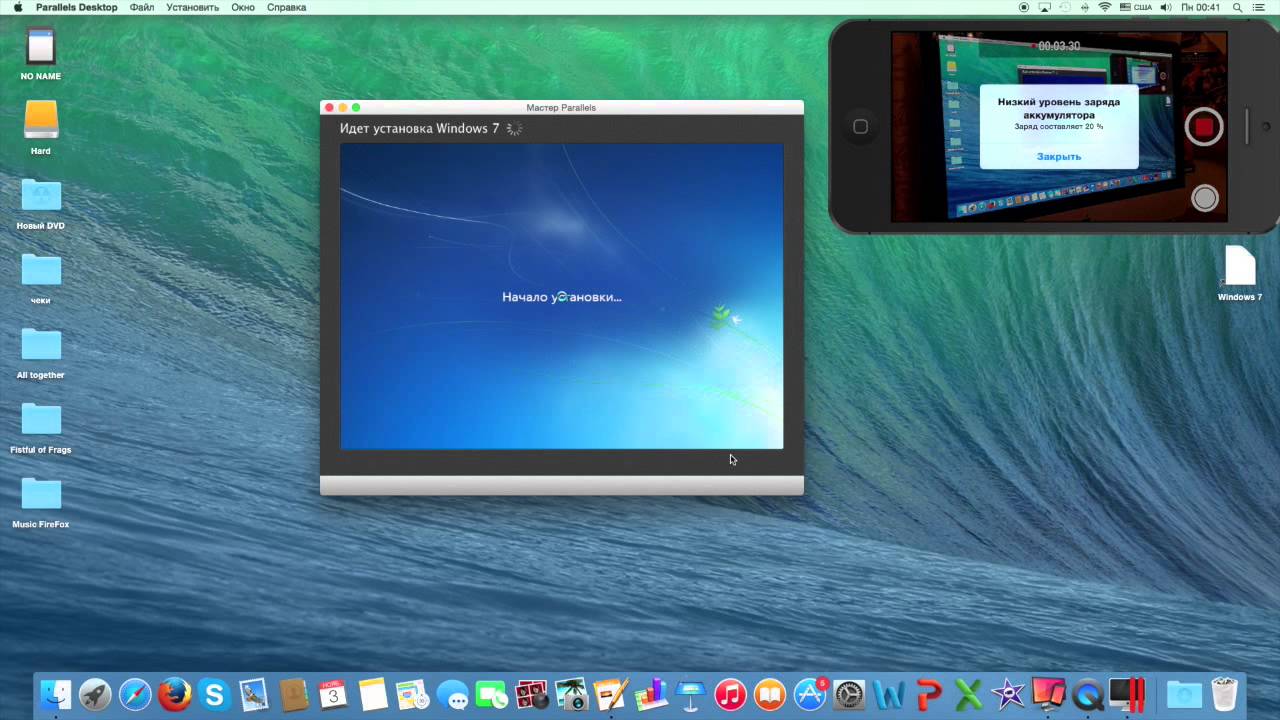Open iBooks from the Dock
The image size is (1280, 720).
point(769,693)
